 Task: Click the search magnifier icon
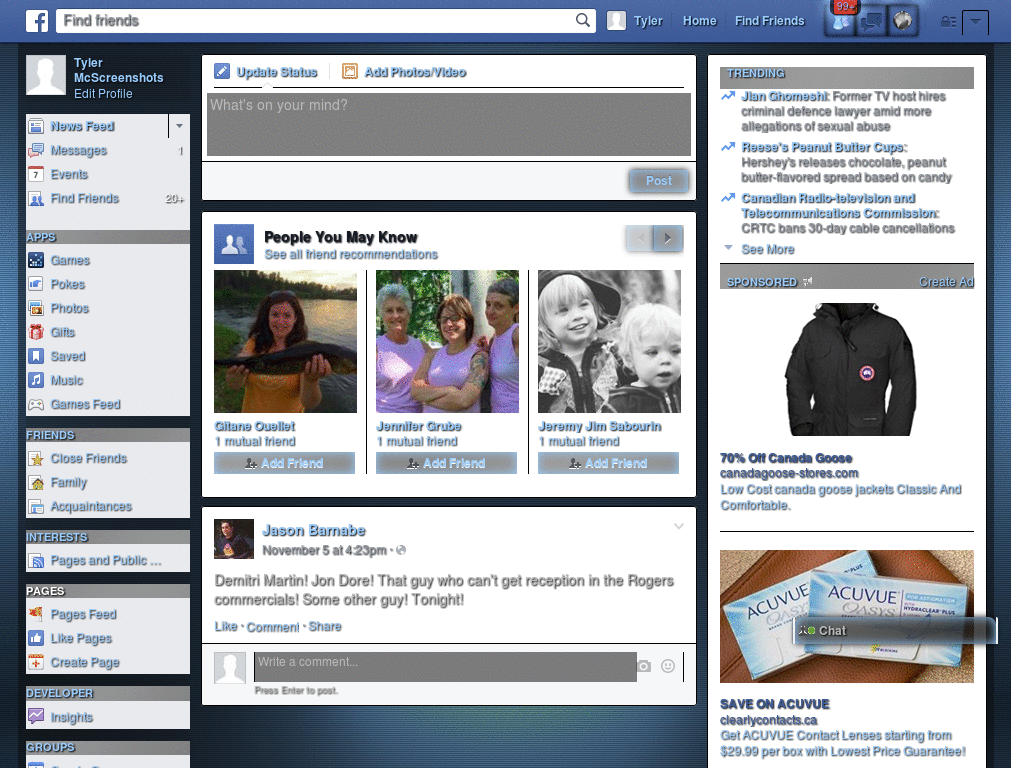(x=583, y=20)
